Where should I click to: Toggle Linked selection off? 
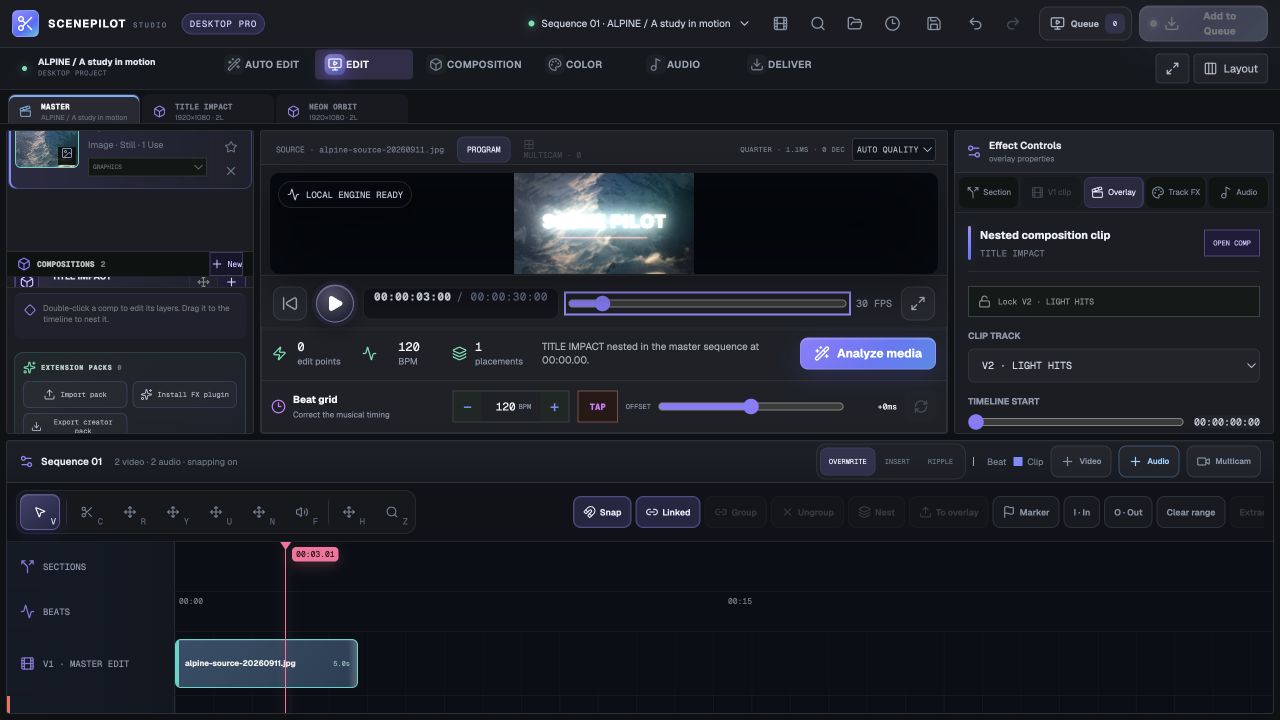[x=668, y=512]
